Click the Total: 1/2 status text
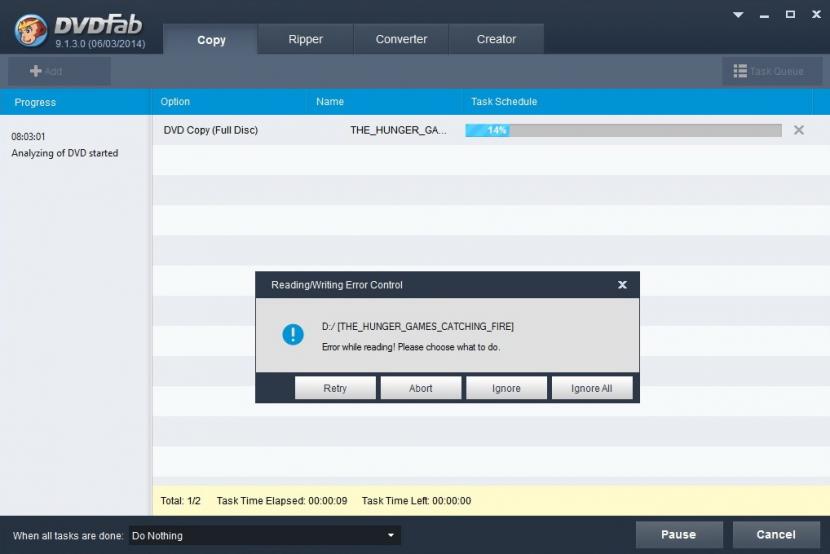The height and width of the screenshot is (554, 830). pyautogui.click(x=181, y=501)
